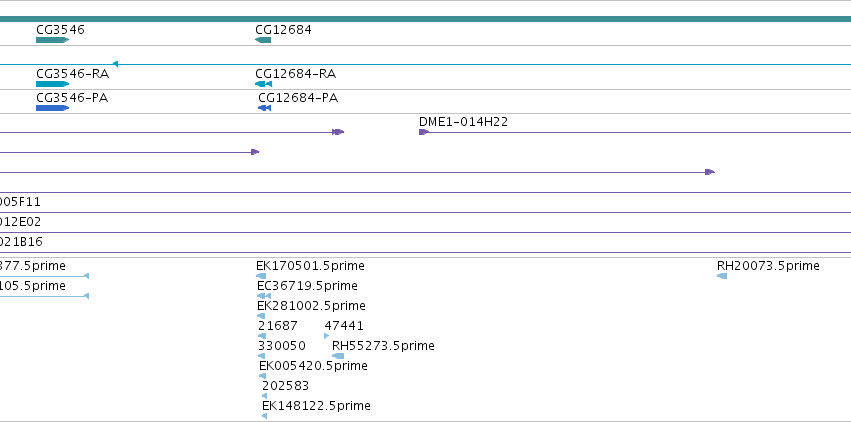This screenshot has height=422, width=851.
Task: Click the EK170501.5prime EST arrow
Action: click(261, 276)
